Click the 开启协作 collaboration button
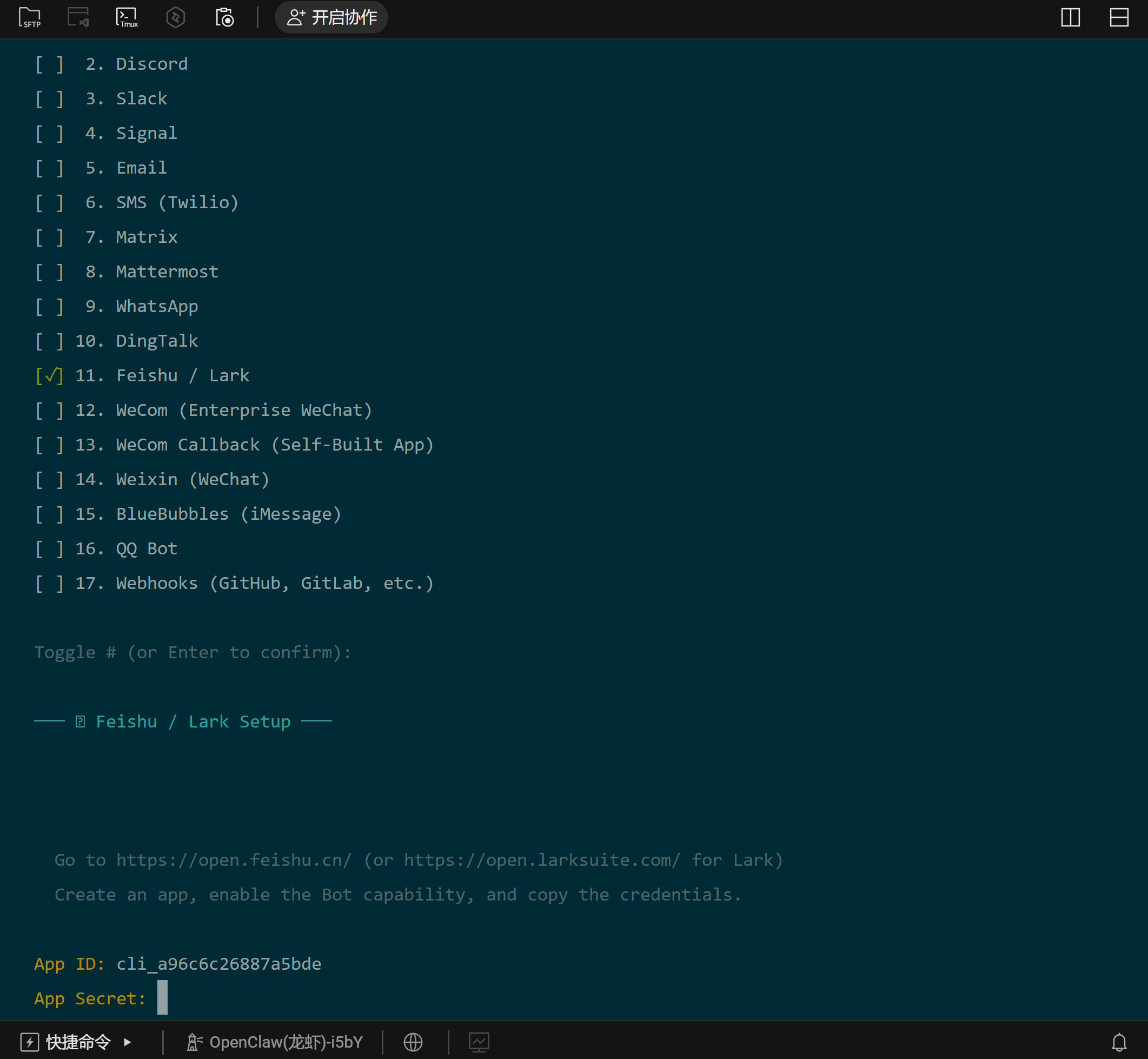The height and width of the screenshot is (1059, 1148). [331, 17]
